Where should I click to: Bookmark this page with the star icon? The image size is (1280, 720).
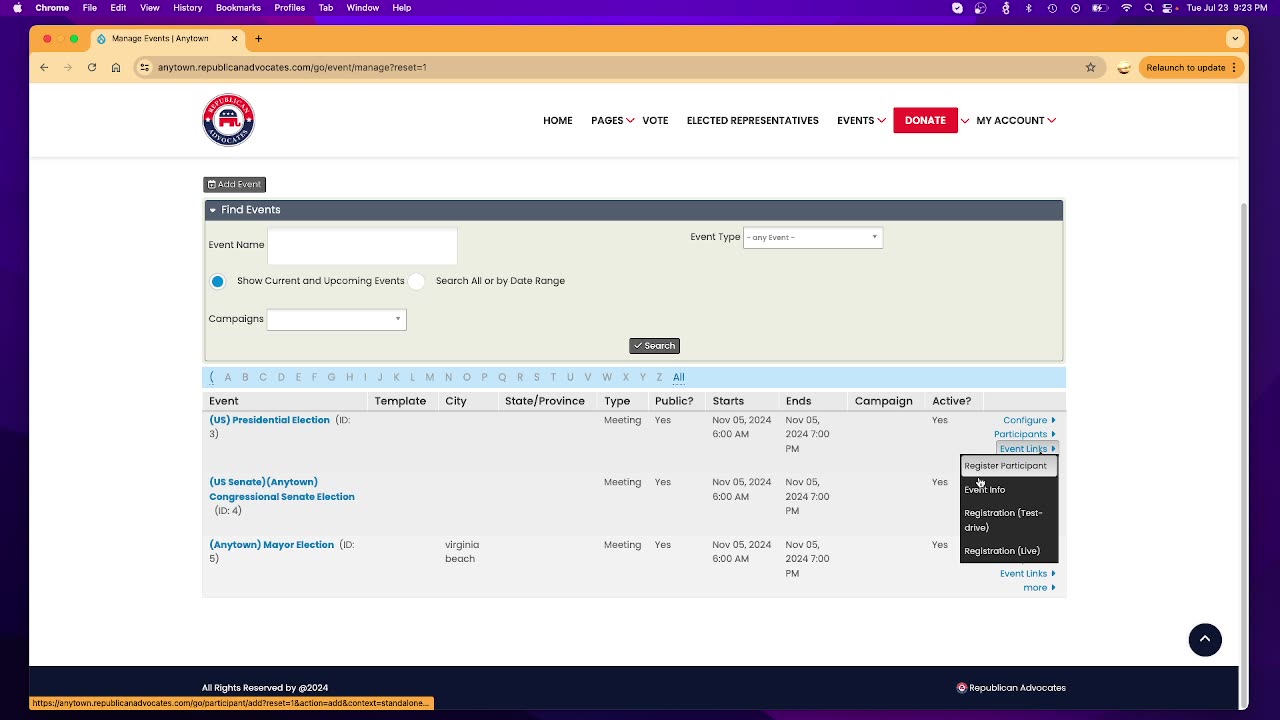pos(1090,67)
